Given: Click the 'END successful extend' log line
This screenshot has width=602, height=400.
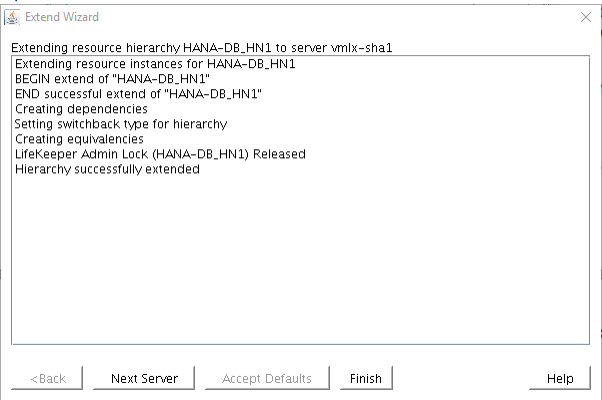Looking at the screenshot, I should (138, 94).
